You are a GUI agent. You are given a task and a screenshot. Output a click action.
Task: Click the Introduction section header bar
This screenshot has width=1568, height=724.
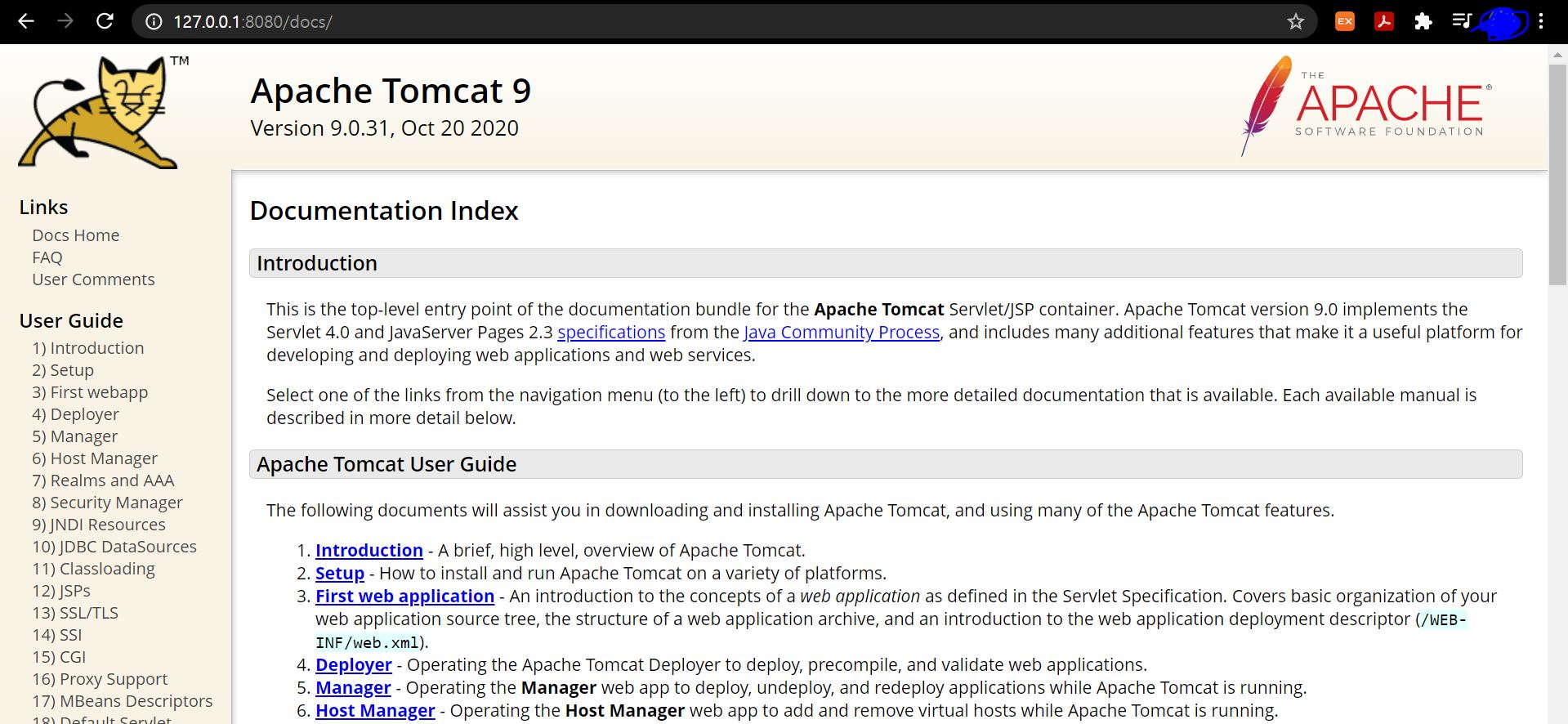[886, 263]
